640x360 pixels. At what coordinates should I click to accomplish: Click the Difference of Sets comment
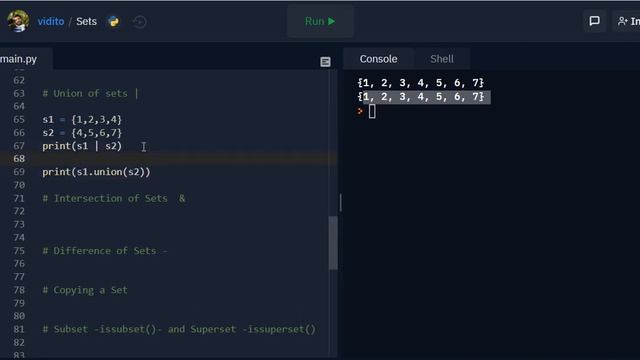(x=105, y=251)
